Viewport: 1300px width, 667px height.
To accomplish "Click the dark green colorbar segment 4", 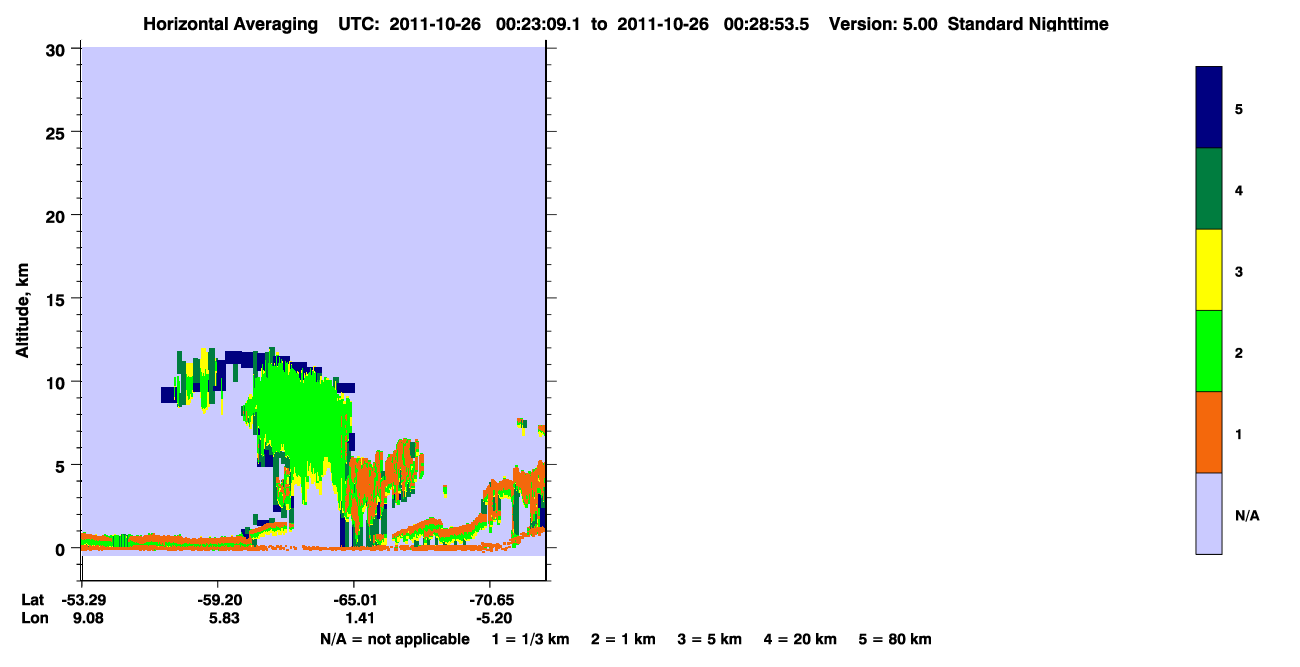I will (1209, 189).
